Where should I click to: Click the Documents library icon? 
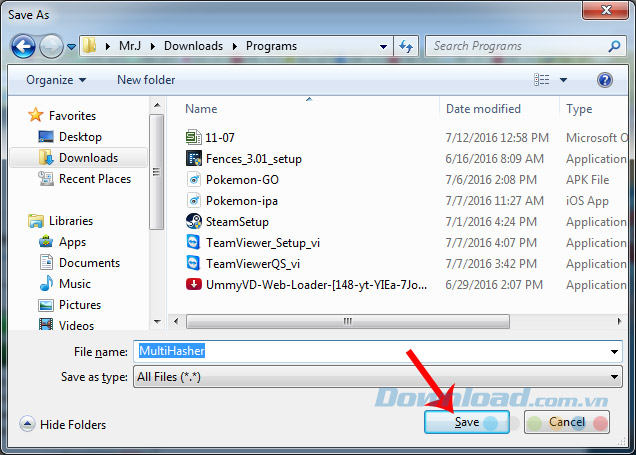[46, 262]
